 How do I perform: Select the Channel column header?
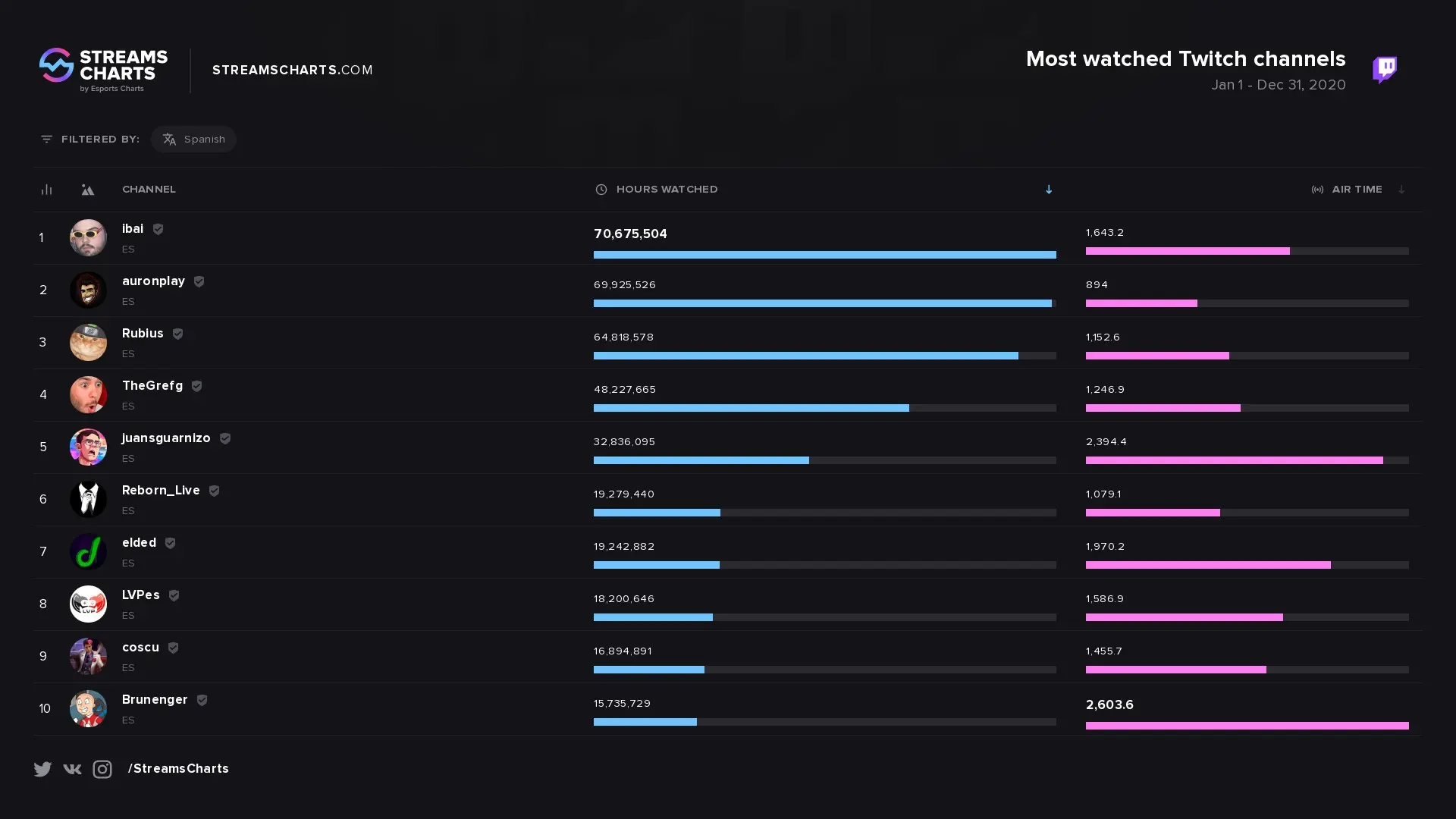pyautogui.click(x=149, y=190)
